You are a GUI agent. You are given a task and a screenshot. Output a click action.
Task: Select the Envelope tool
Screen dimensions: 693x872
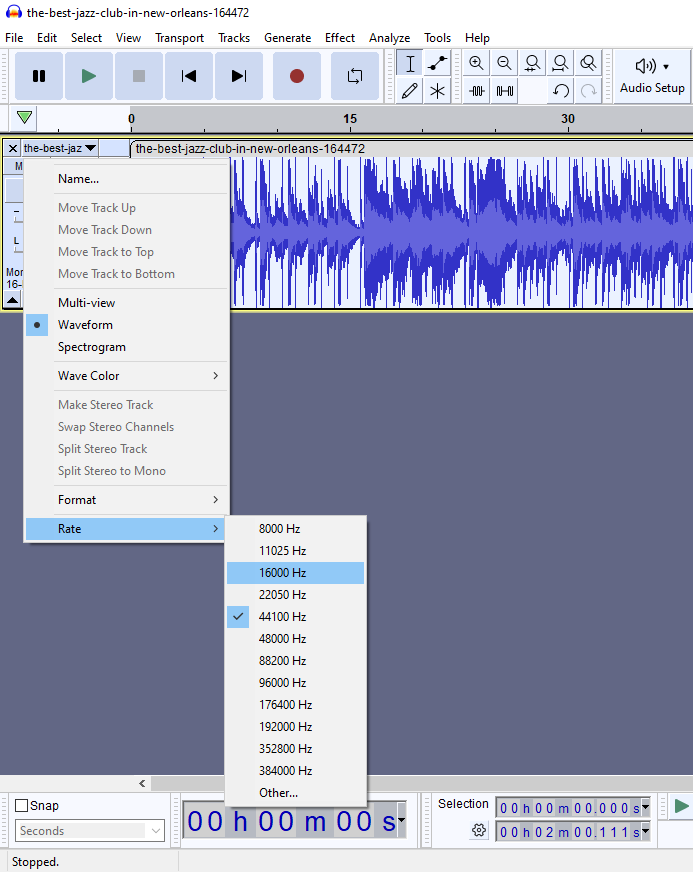437,63
